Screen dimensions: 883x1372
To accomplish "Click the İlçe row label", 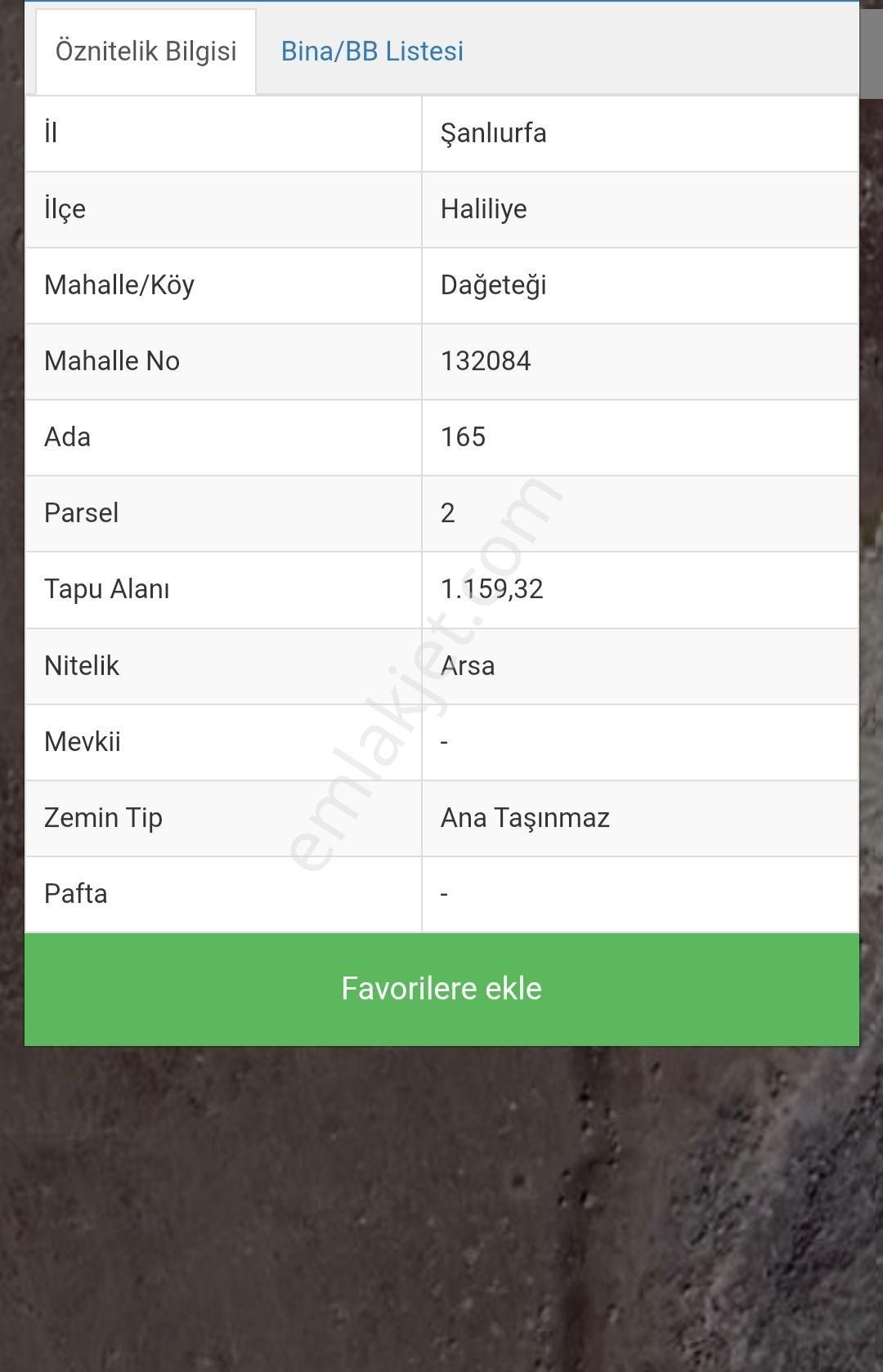I will tap(65, 209).
